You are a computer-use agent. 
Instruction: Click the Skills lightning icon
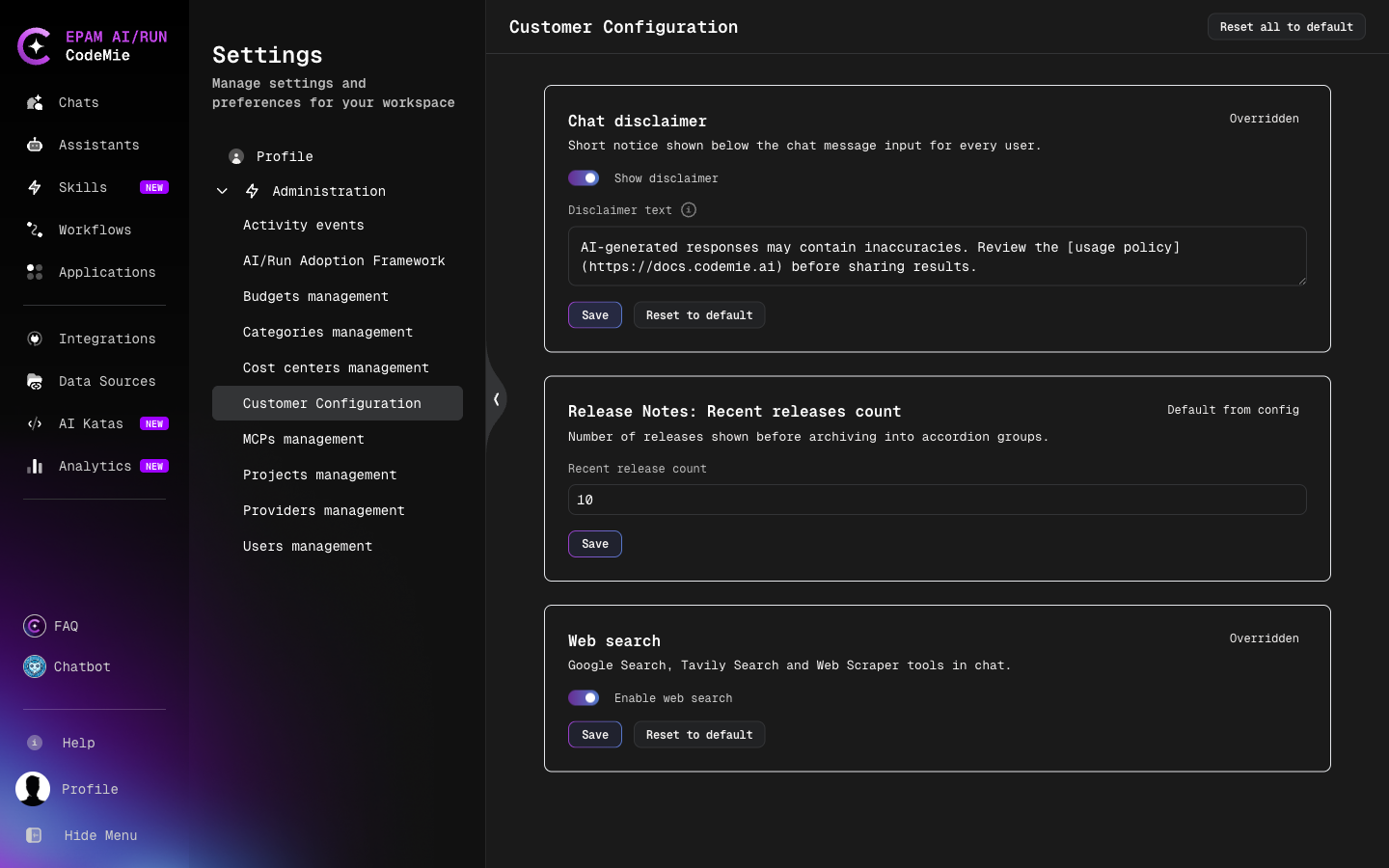click(x=35, y=187)
